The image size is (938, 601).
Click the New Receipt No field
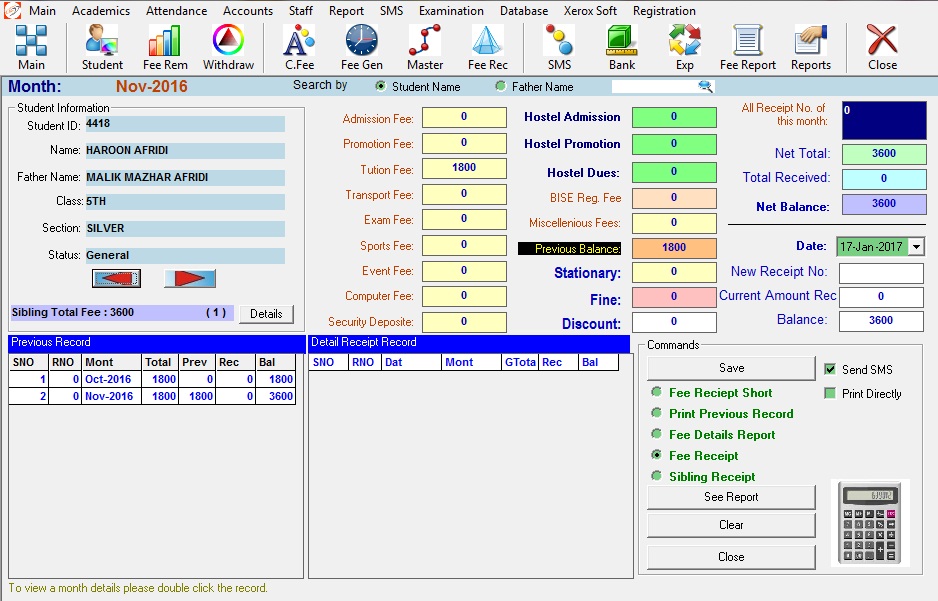point(881,273)
